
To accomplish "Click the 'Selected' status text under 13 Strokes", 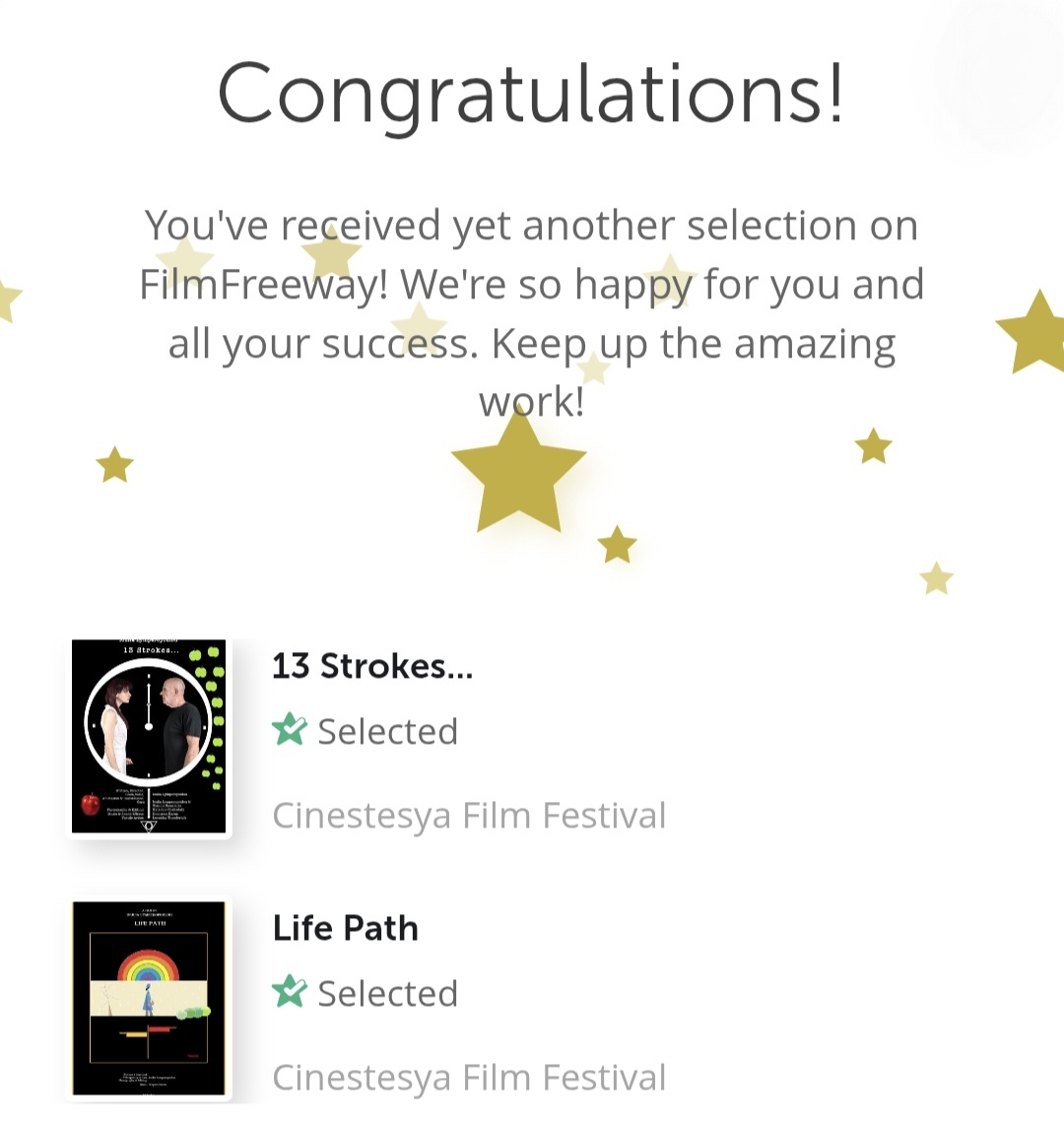I will (x=387, y=731).
